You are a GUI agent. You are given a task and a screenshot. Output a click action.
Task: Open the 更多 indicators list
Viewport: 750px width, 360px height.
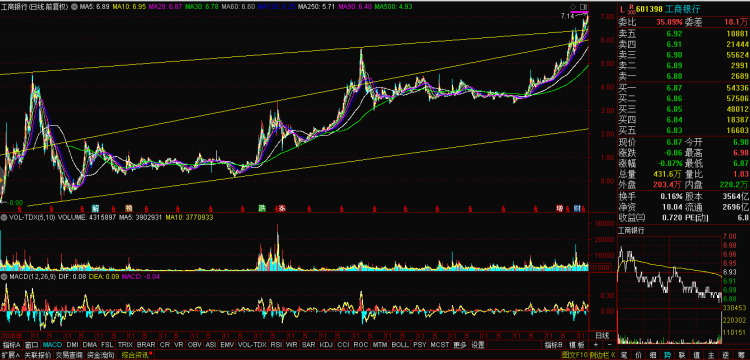pos(460,345)
